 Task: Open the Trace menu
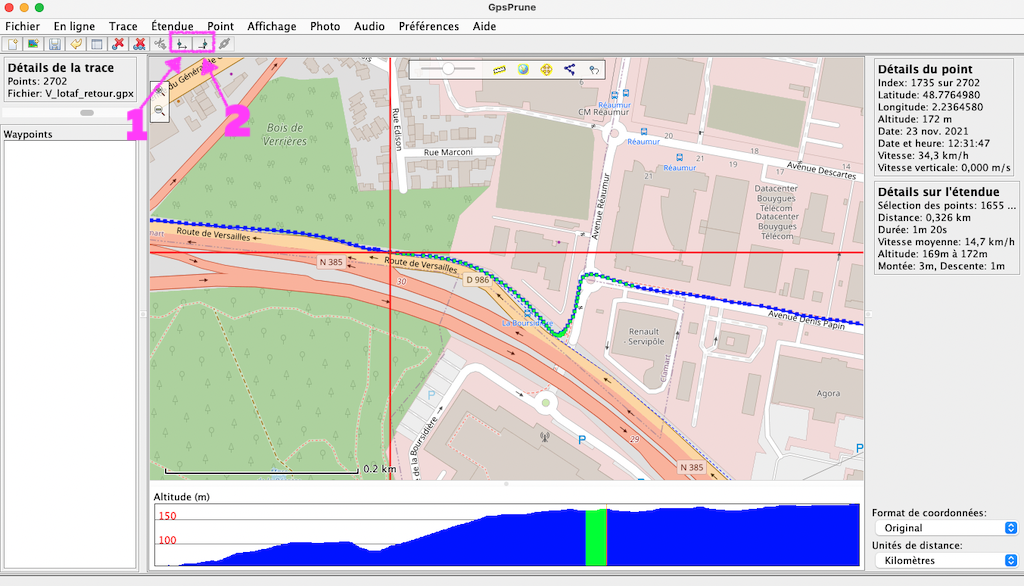click(x=123, y=26)
